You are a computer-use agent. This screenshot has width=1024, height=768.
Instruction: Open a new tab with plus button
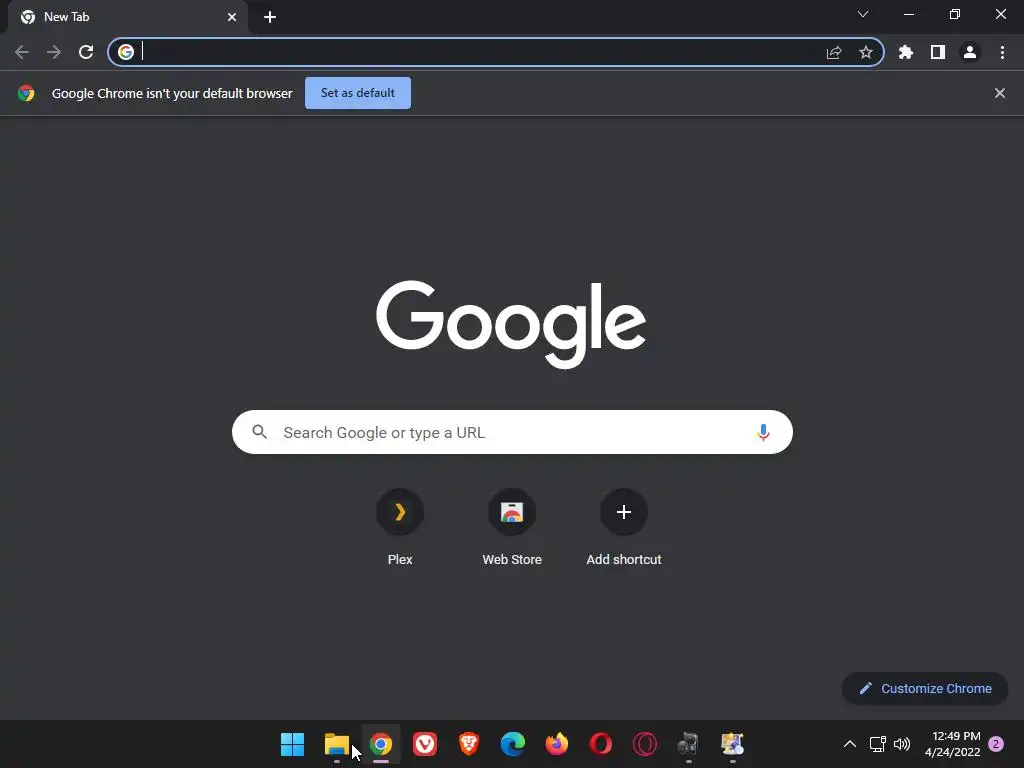click(270, 17)
